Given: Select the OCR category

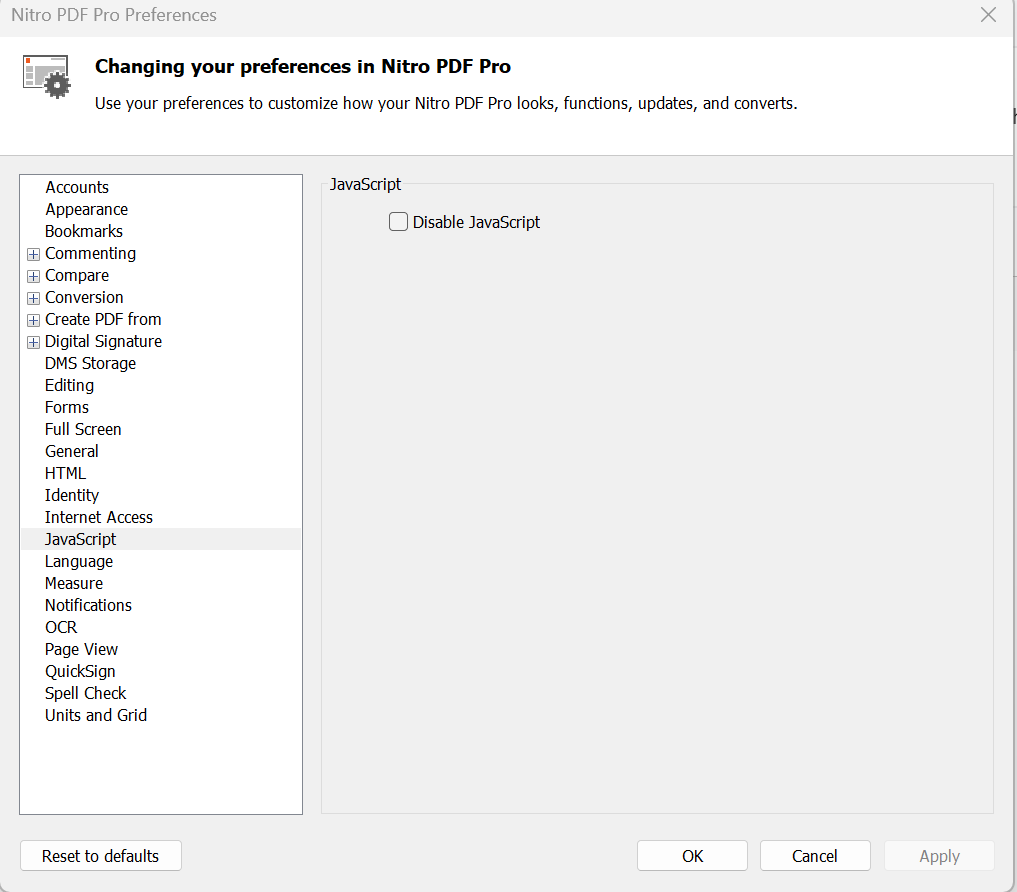Looking at the screenshot, I should click(x=61, y=628).
